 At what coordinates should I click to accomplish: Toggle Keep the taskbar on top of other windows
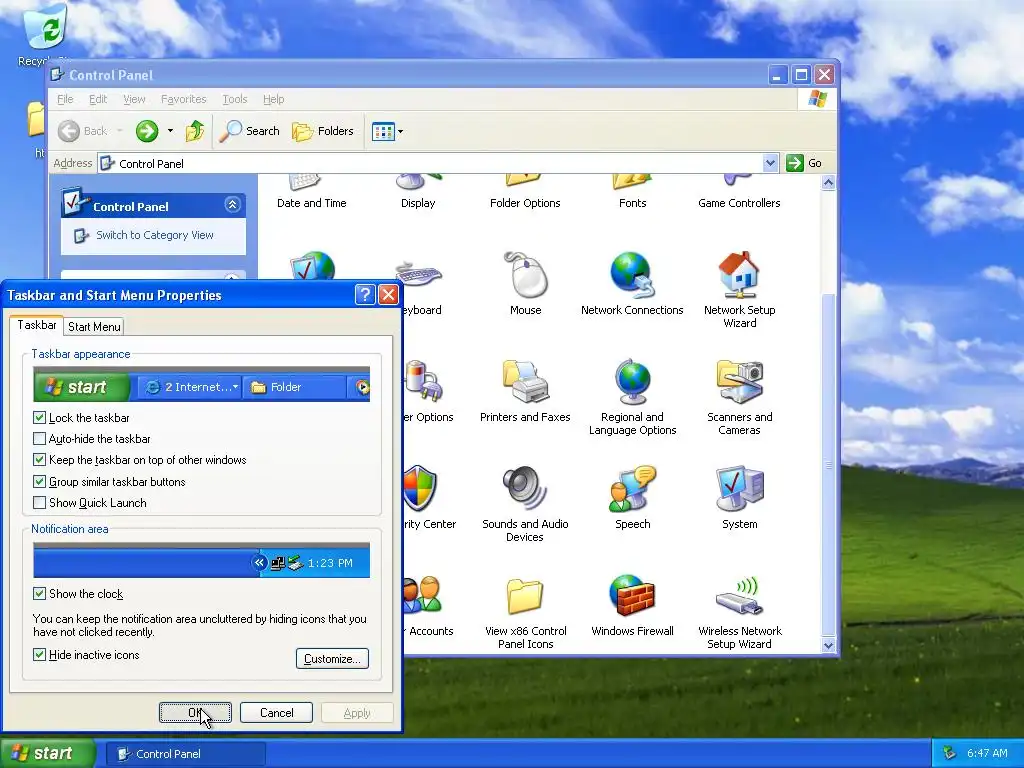(x=39, y=460)
